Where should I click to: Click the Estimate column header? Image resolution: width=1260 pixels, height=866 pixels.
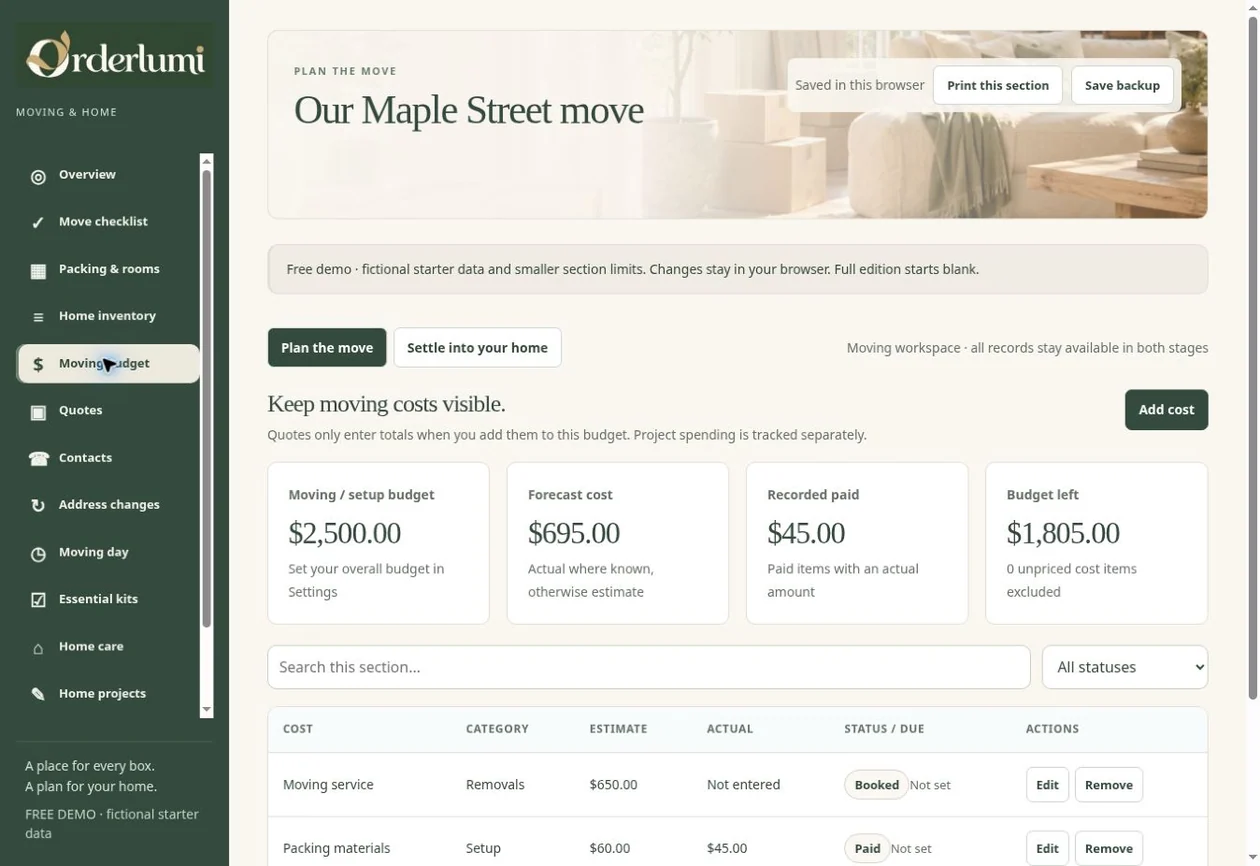pos(618,729)
